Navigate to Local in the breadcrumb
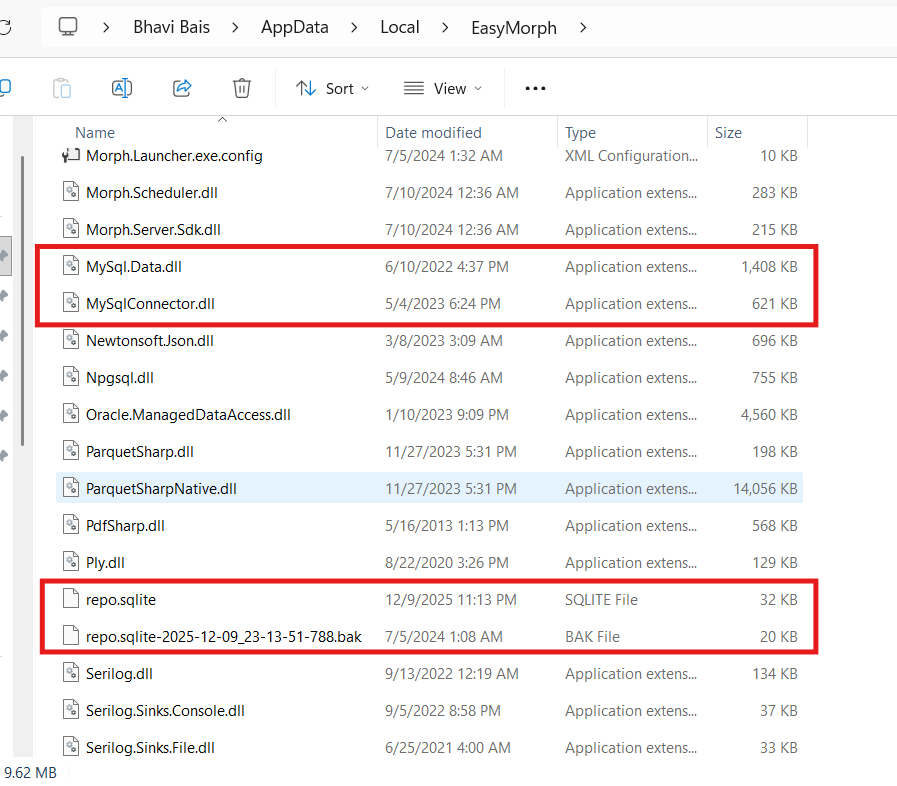 (399, 27)
